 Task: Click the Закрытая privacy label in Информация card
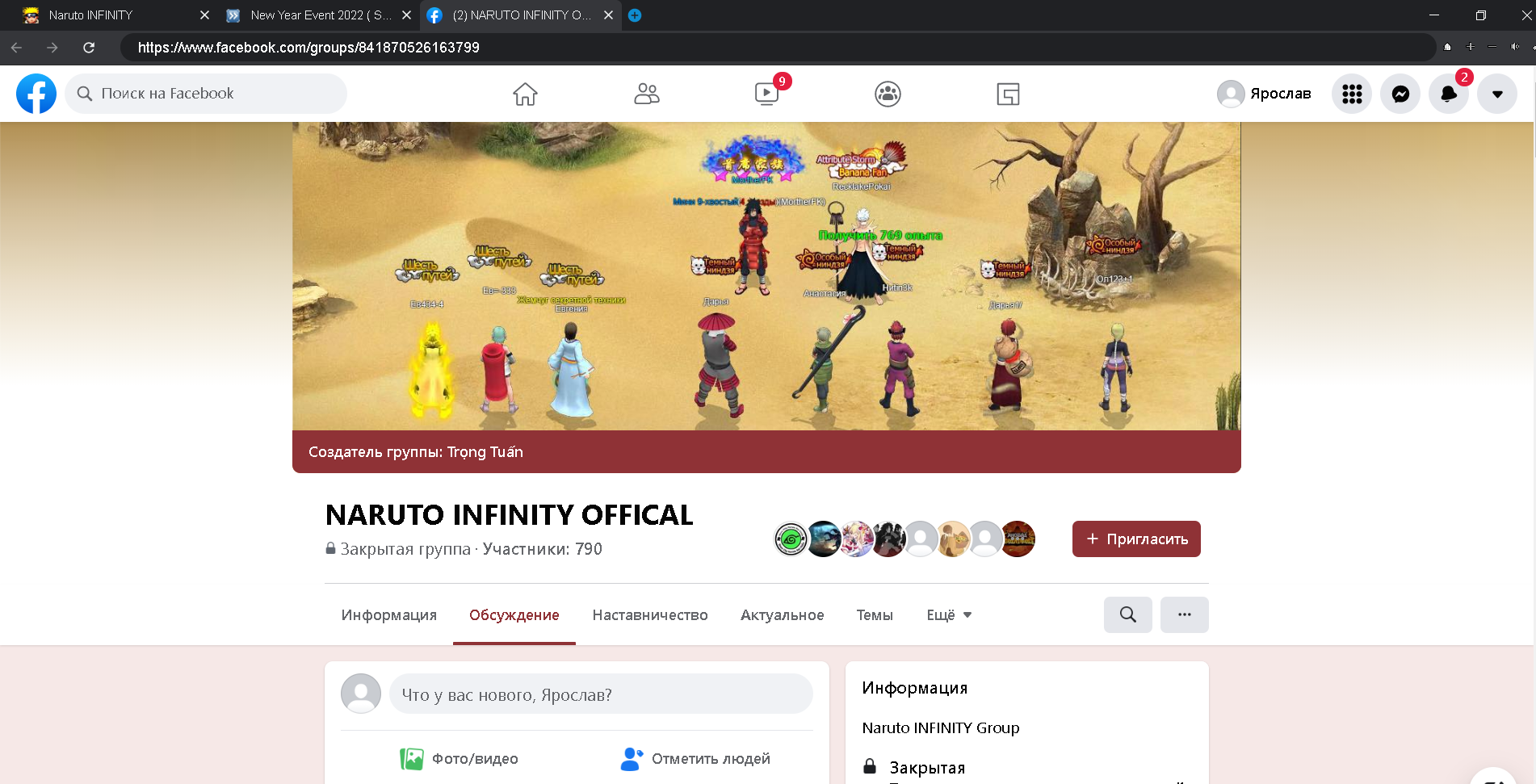(927, 768)
